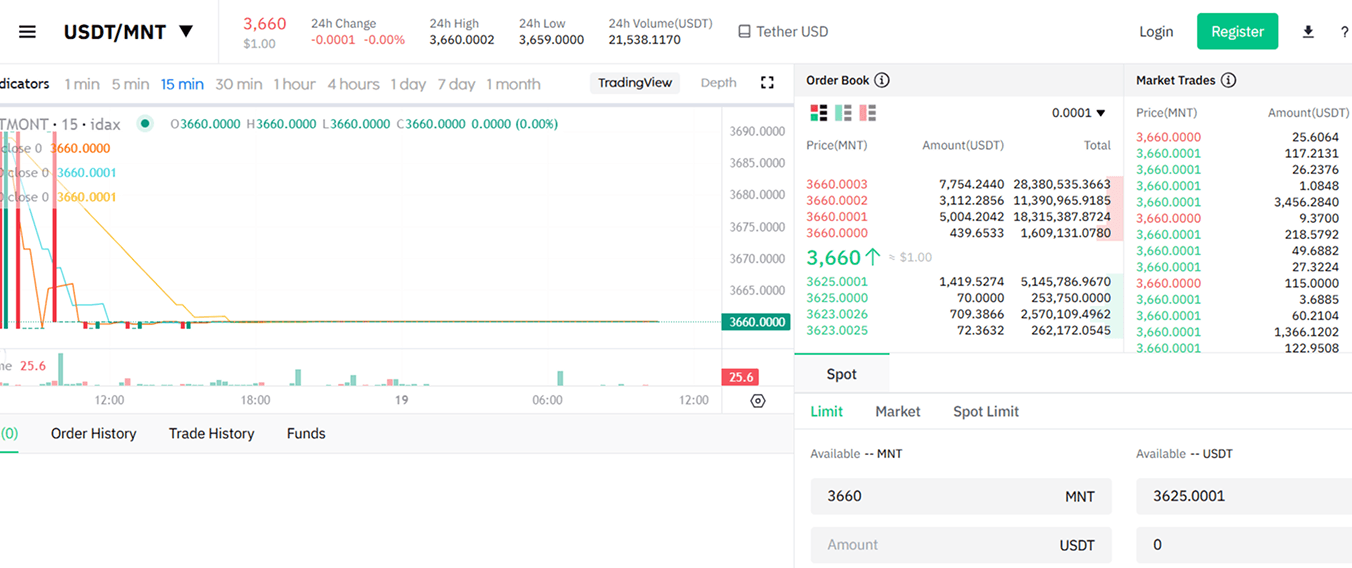The height and width of the screenshot is (568, 1352).
Task: Open the Trade History tab
Action: [211, 433]
